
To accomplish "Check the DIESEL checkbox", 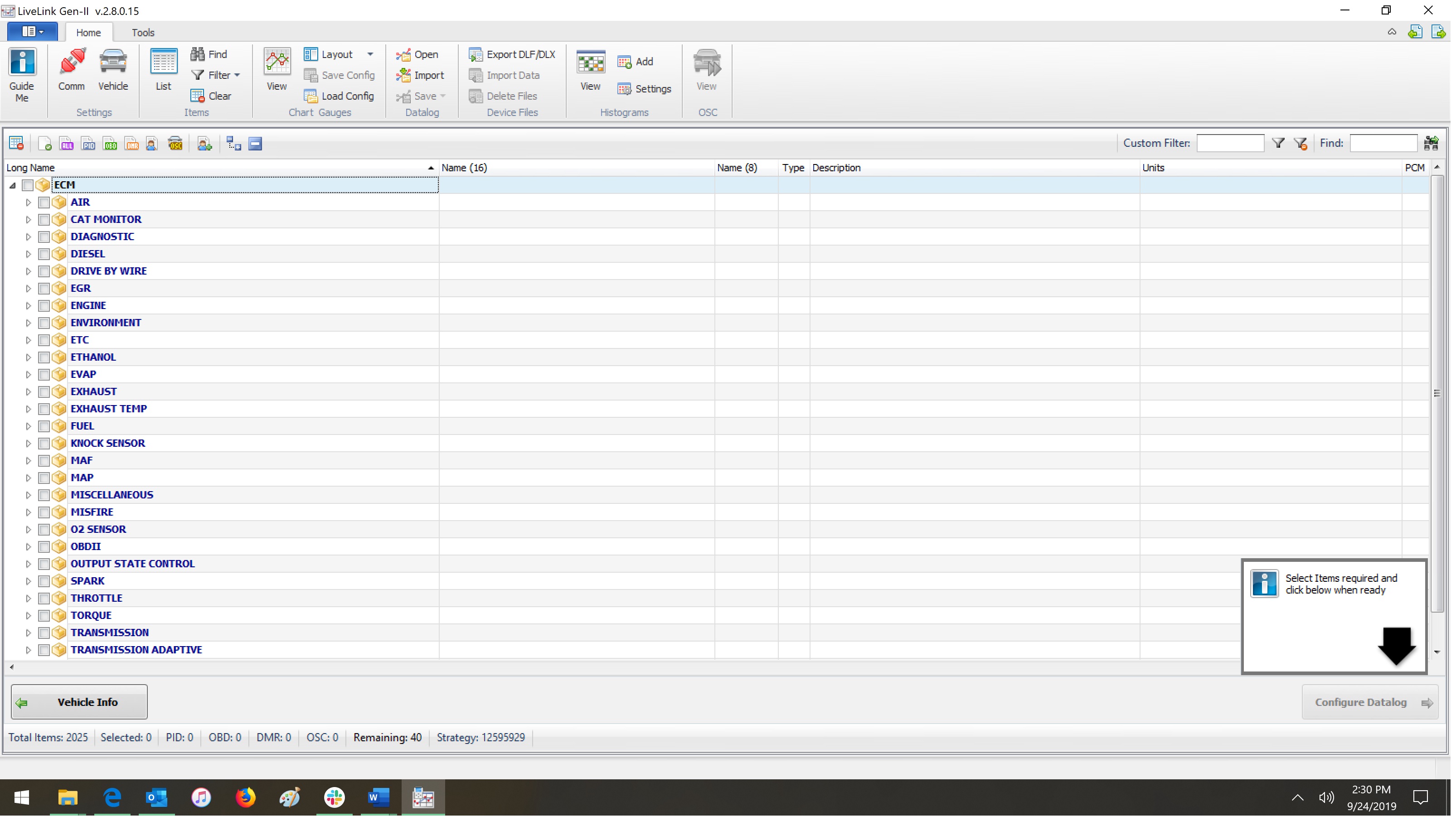I will 44,254.
